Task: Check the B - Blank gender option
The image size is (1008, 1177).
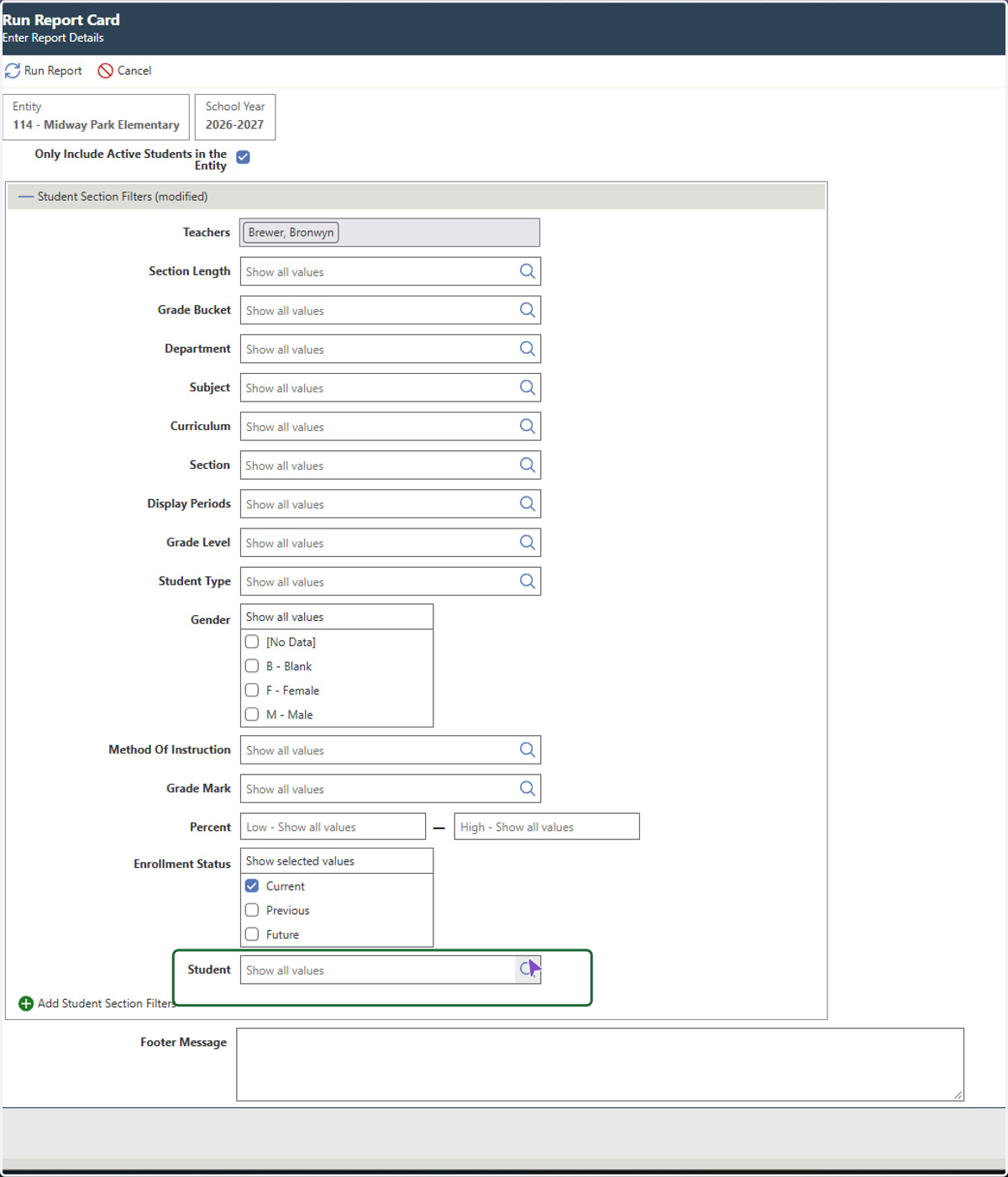Action: (x=252, y=666)
